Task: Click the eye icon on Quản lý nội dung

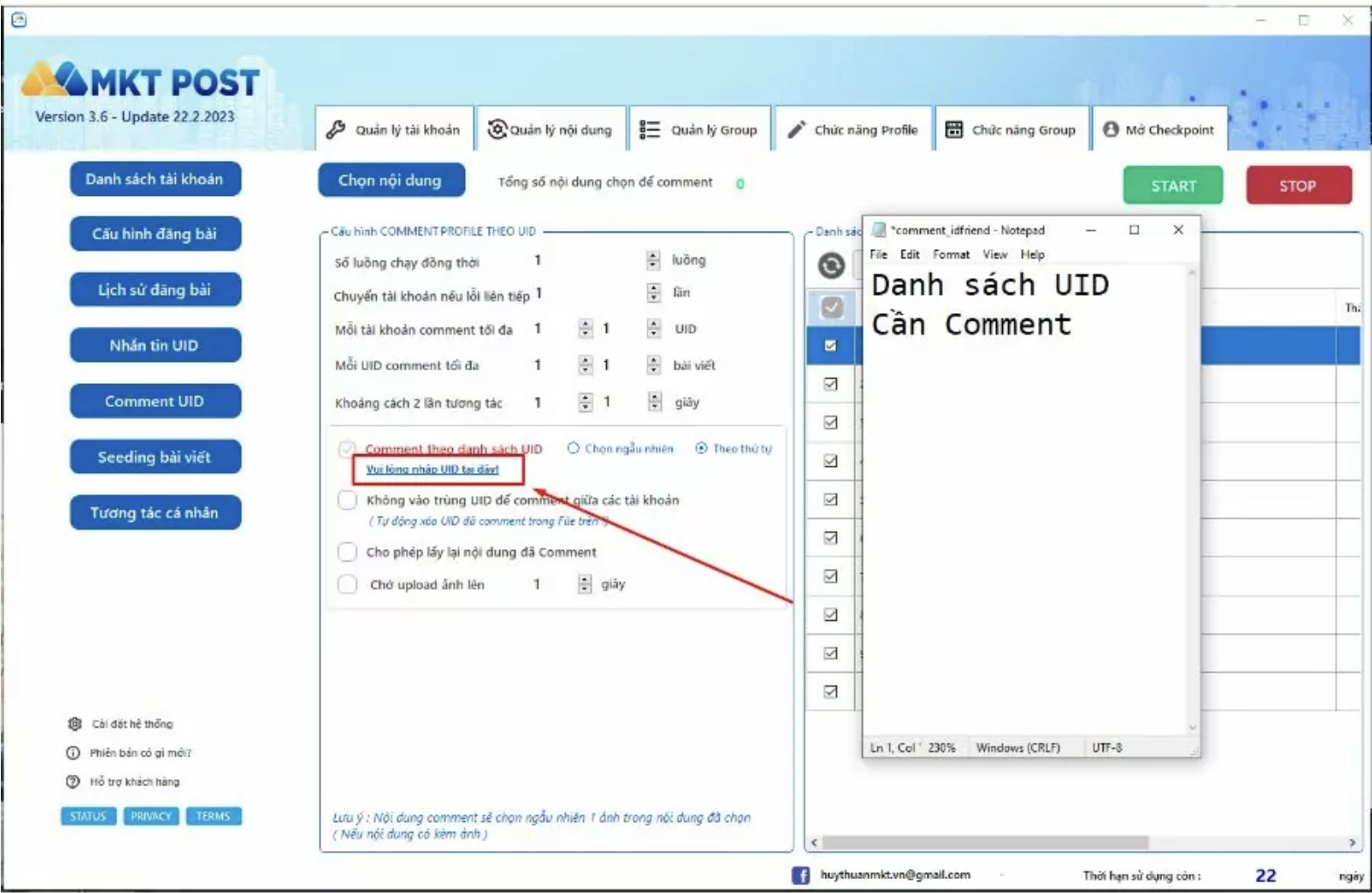Action: pos(498,129)
